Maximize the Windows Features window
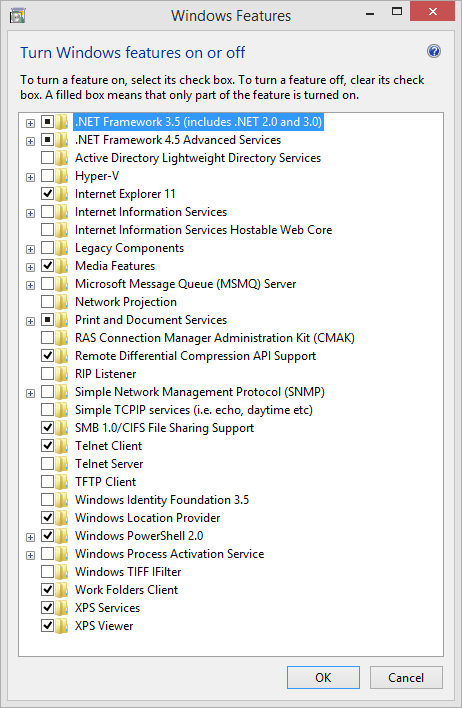The width and height of the screenshot is (462, 708). pyautogui.click(x=397, y=12)
